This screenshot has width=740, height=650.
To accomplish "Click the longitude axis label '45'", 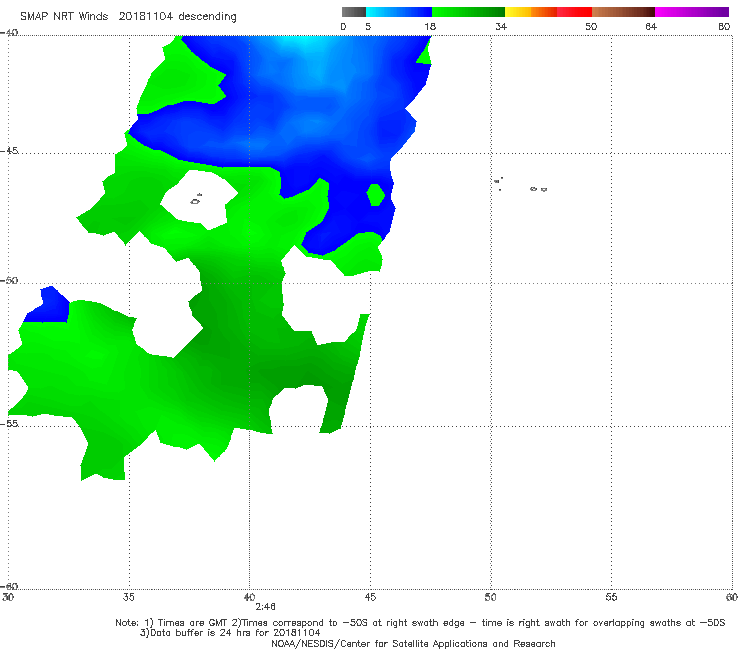I will (x=370, y=597).
